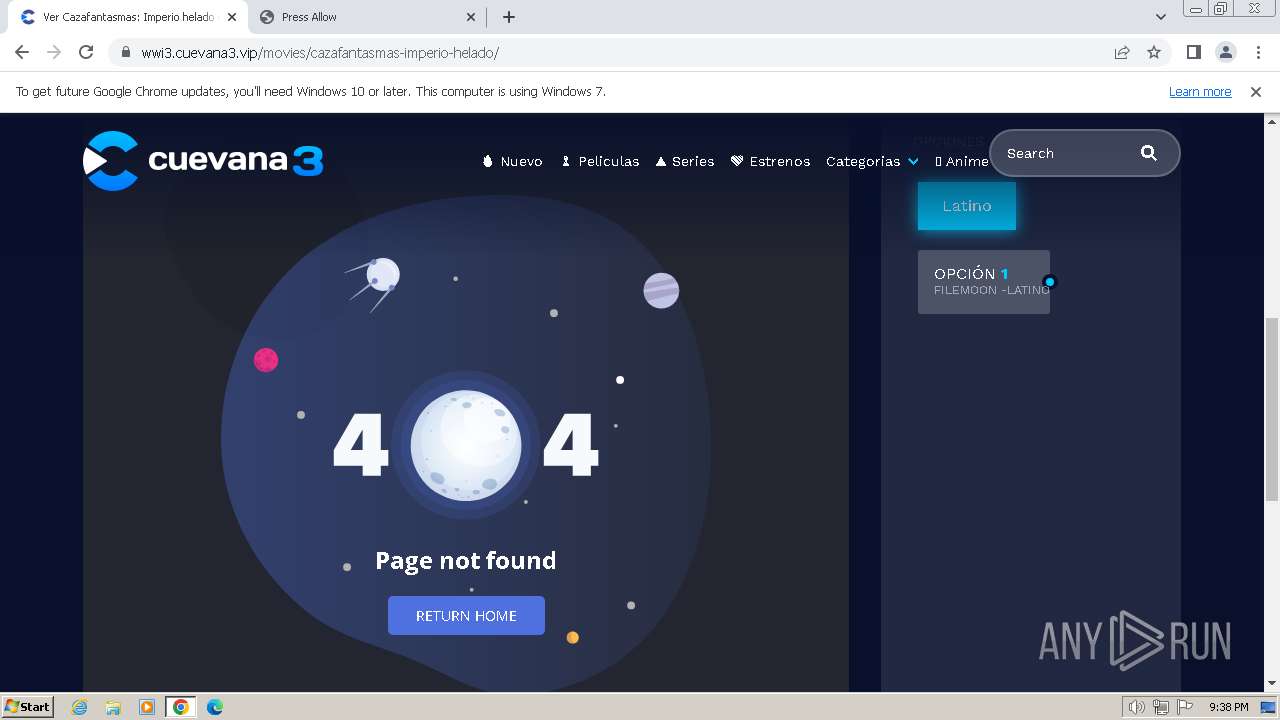Choose Opción 1 Filemoon Latino
Viewport: 1280px width, 720px height.
(x=984, y=282)
